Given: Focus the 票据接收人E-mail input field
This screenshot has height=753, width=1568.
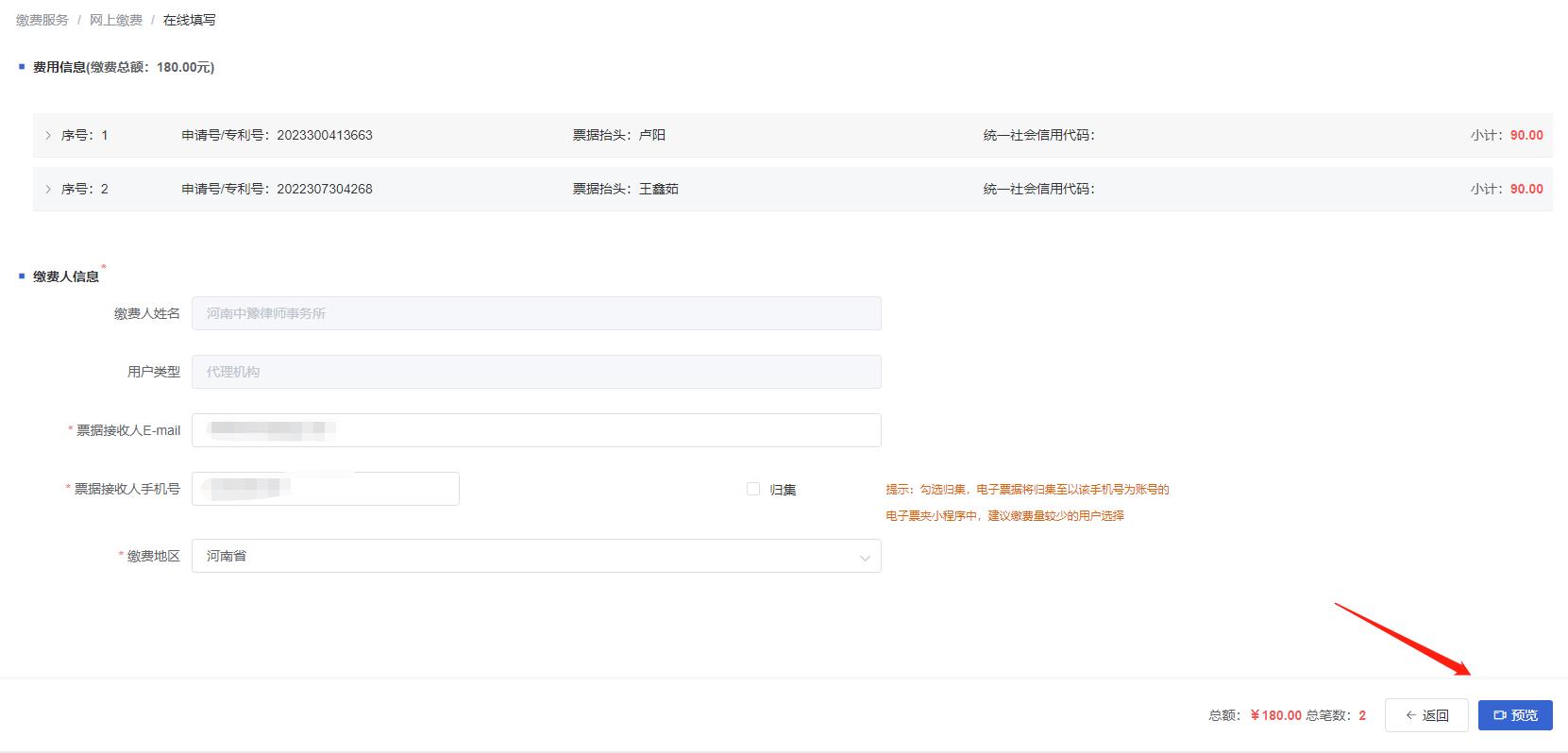Looking at the screenshot, I should point(536,430).
